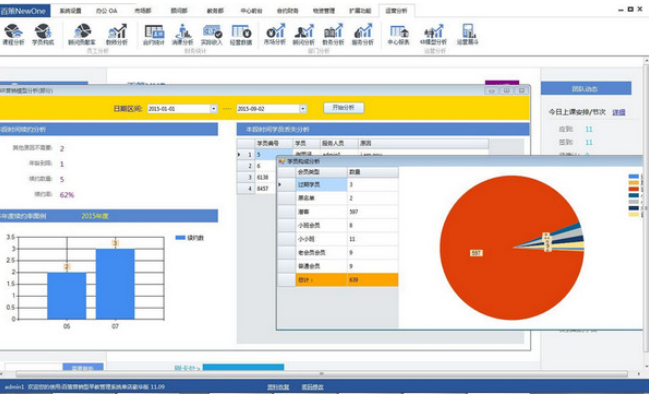Viewport: 649px width, 395px height.
Task: Open the 4R模型分析 model analysis icon
Action: point(433,34)
